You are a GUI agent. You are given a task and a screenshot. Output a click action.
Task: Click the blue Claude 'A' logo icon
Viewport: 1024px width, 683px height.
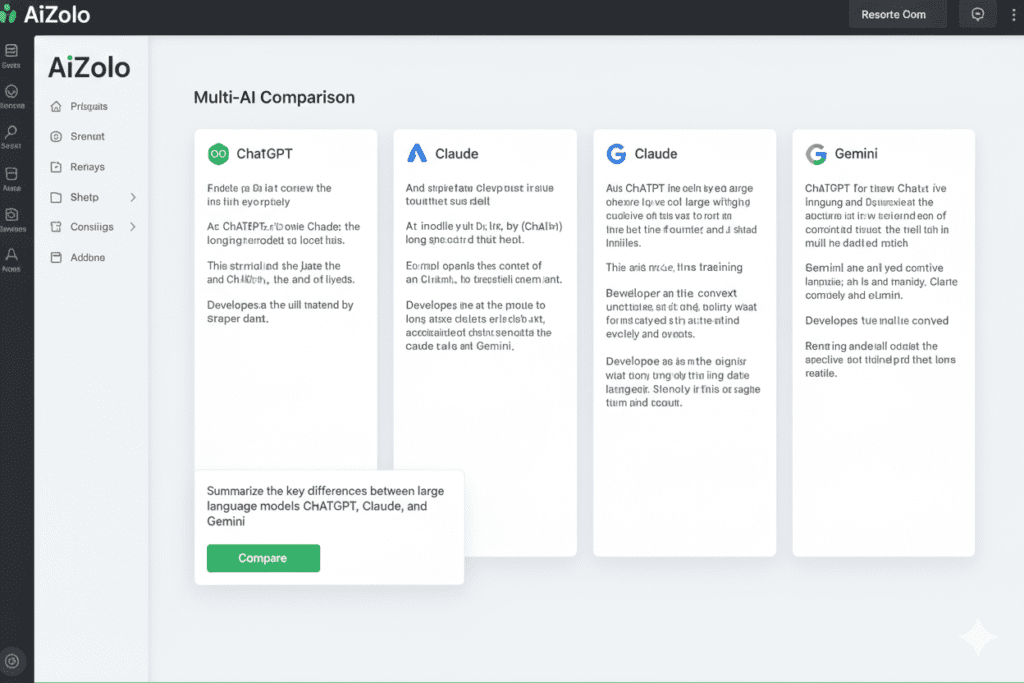coord(417,154)
